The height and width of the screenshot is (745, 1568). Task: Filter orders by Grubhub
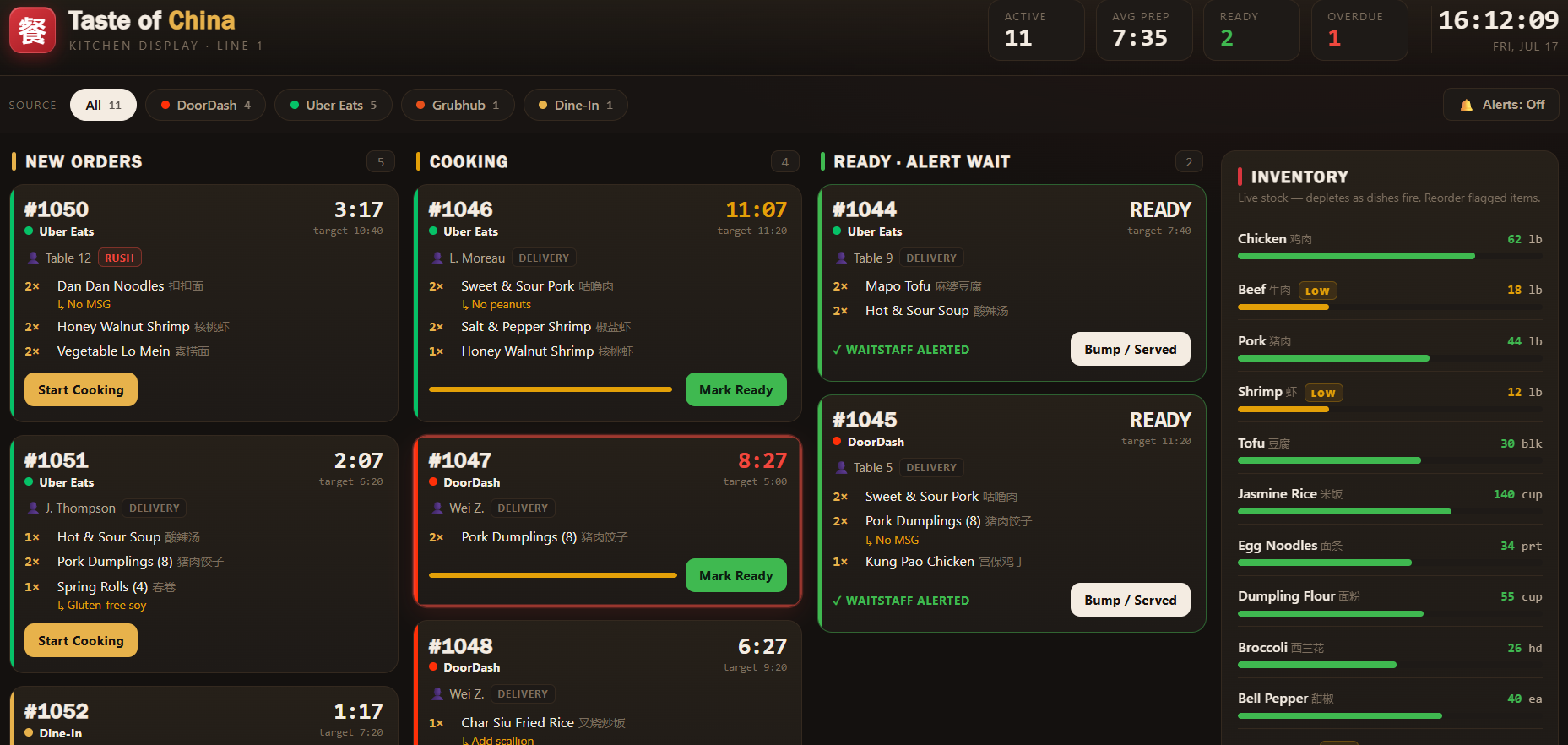coord(458,105)
